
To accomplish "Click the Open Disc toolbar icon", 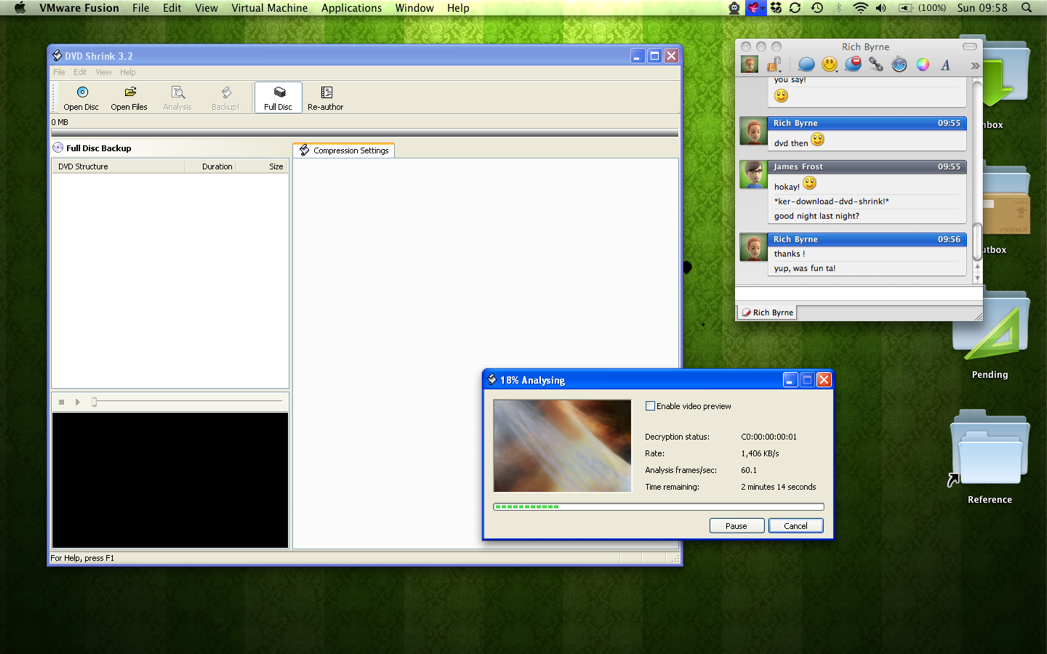I will [x=81, y=97].
